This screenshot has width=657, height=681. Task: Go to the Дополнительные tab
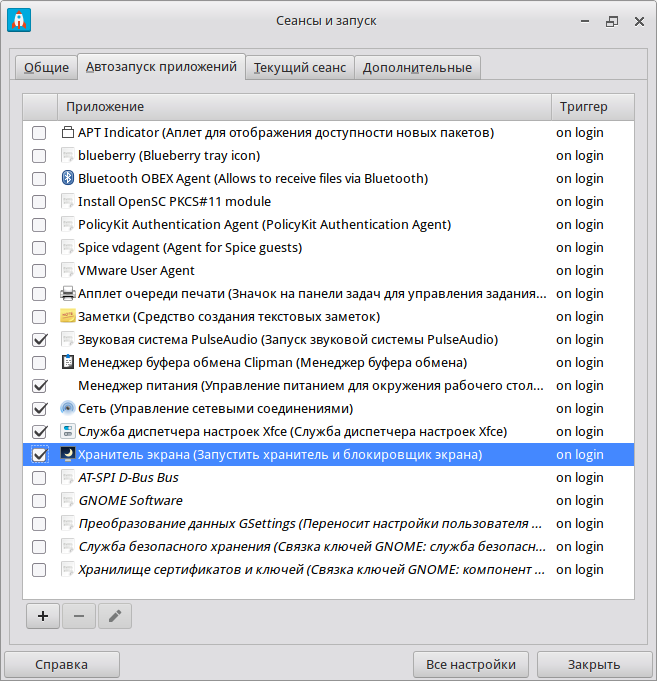pos(417,68)
